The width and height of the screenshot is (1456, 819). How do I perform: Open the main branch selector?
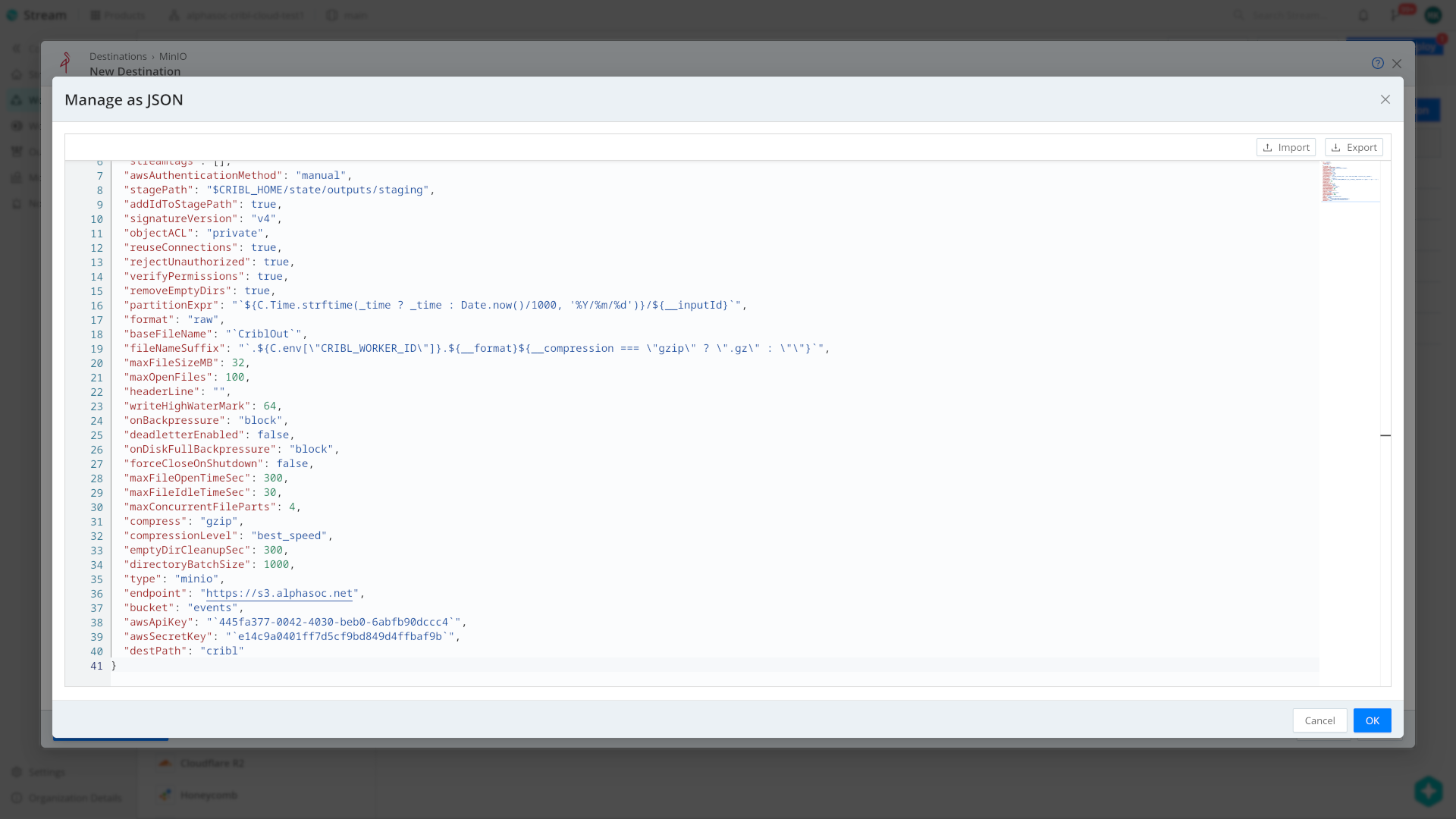[x=347, y=15]
